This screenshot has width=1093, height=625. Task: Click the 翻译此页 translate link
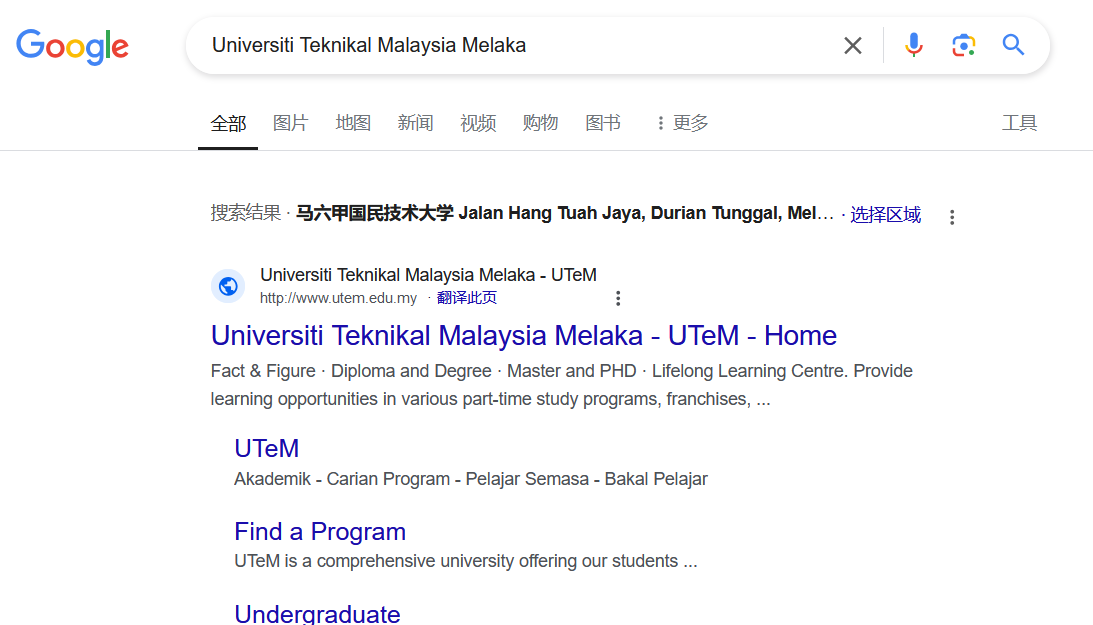(x=466, y=298)
